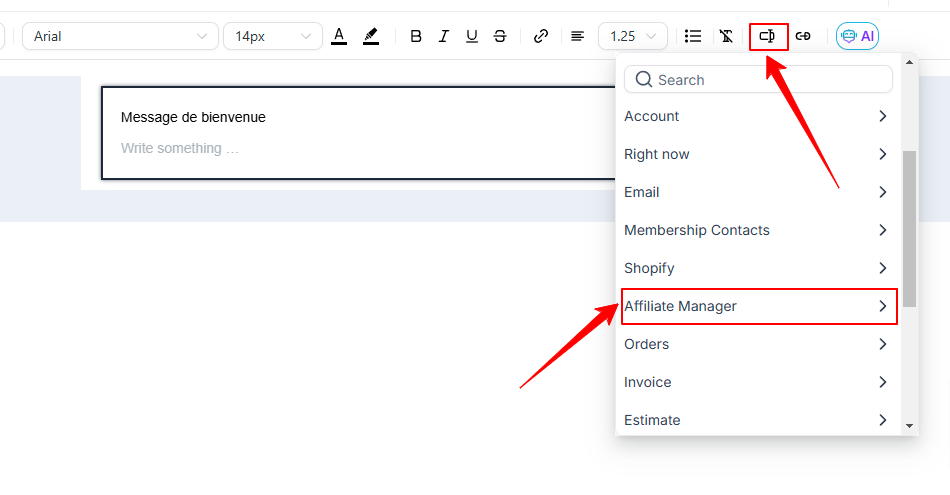Insert a hyperlink with the link icon
Image resolution: width=950 pixels, height=495 pixels.
540,36
